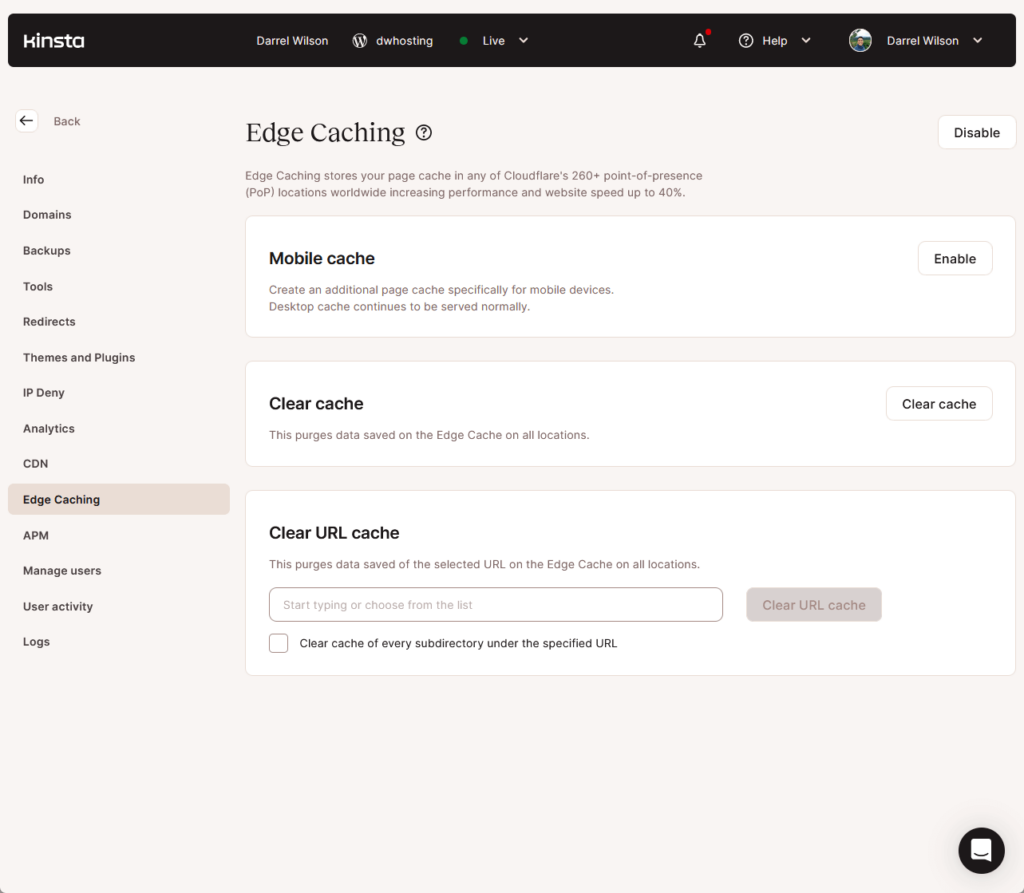Click Darrel Wilson's profile avatar
1024x893 pixels.
860,41
